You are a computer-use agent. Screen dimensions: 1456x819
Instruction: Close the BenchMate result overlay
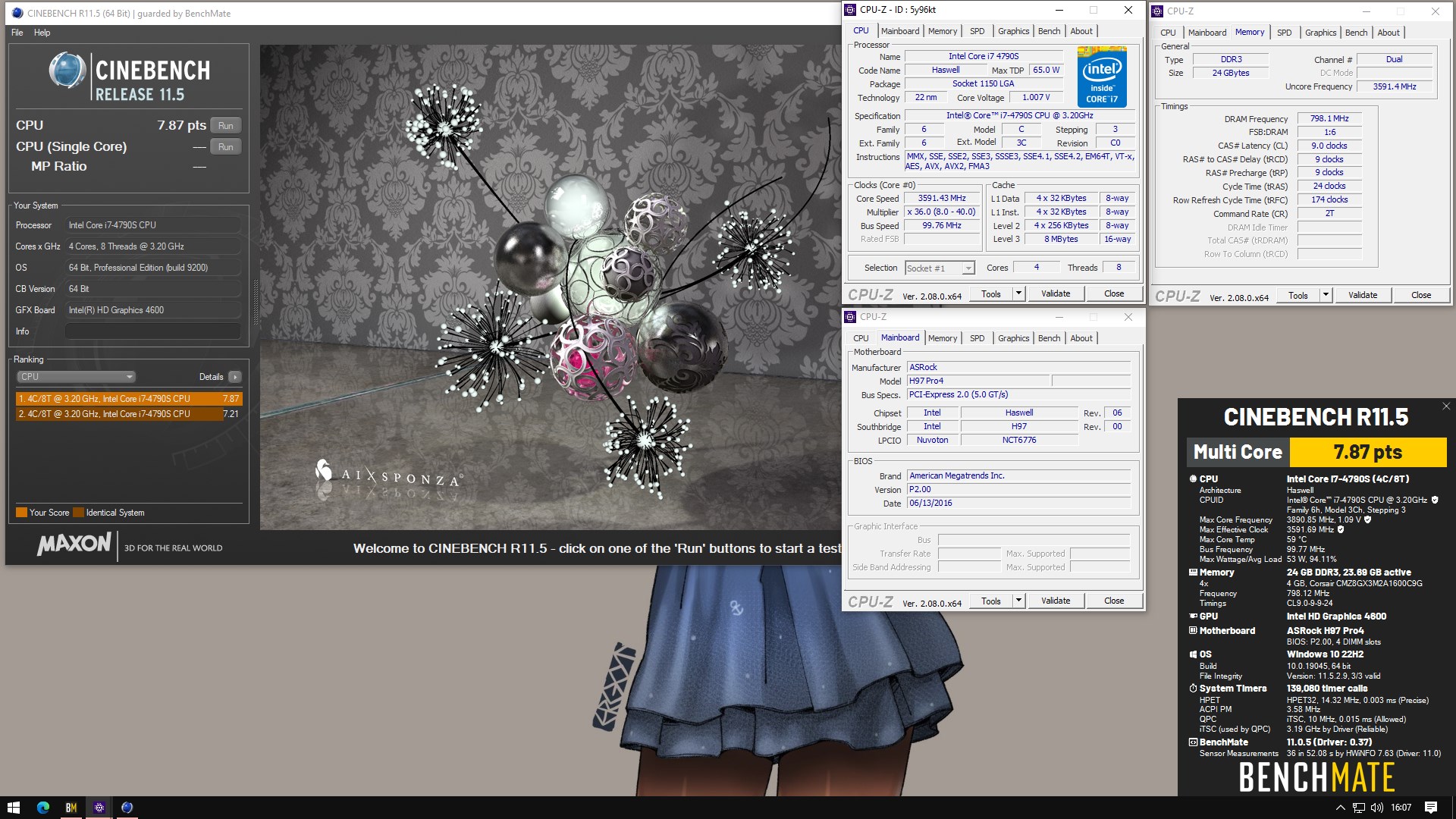click(1446, 406)
